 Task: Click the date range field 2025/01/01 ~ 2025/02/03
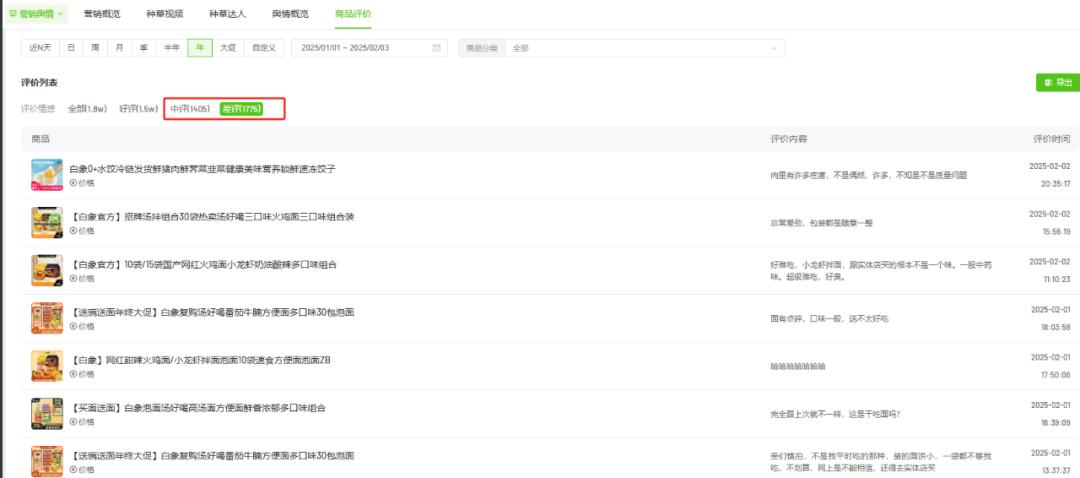pos(369,48)
